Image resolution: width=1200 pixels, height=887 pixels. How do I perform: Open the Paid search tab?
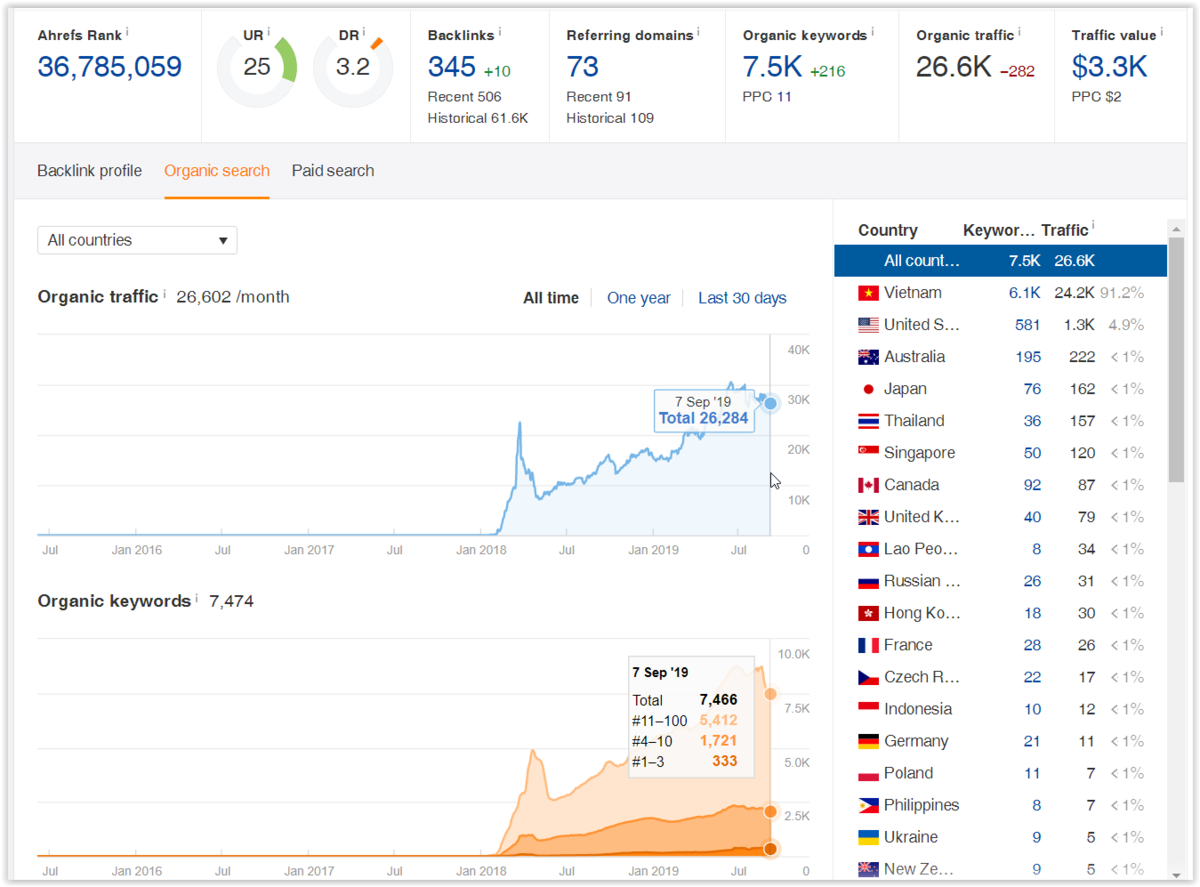point(333,171)
